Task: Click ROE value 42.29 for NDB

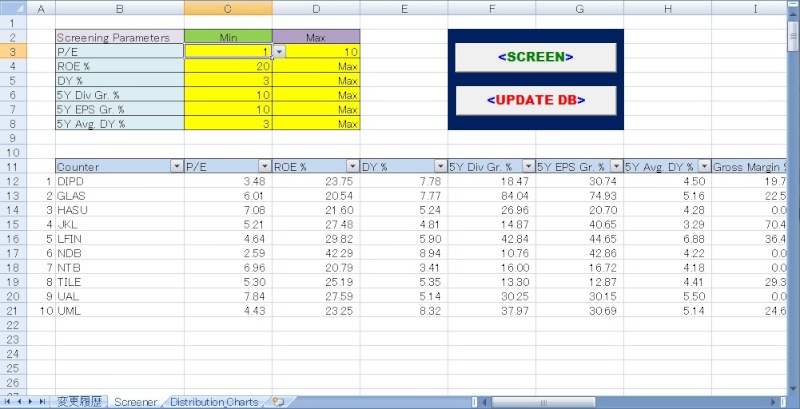Action: click(x=316, y=253)
